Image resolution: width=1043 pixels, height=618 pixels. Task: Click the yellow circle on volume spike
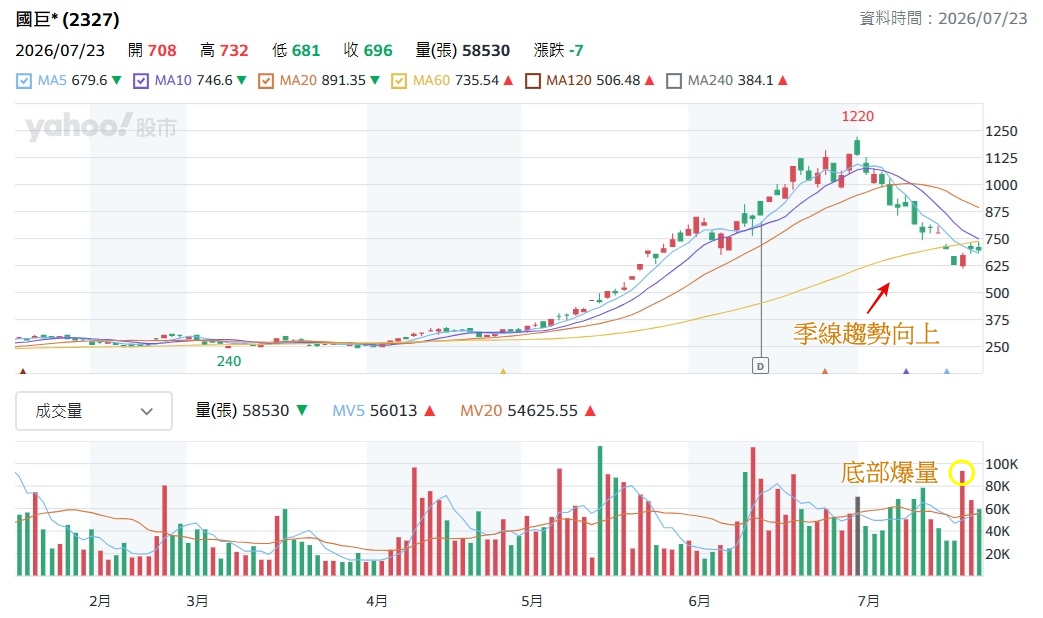click(962, 473)
